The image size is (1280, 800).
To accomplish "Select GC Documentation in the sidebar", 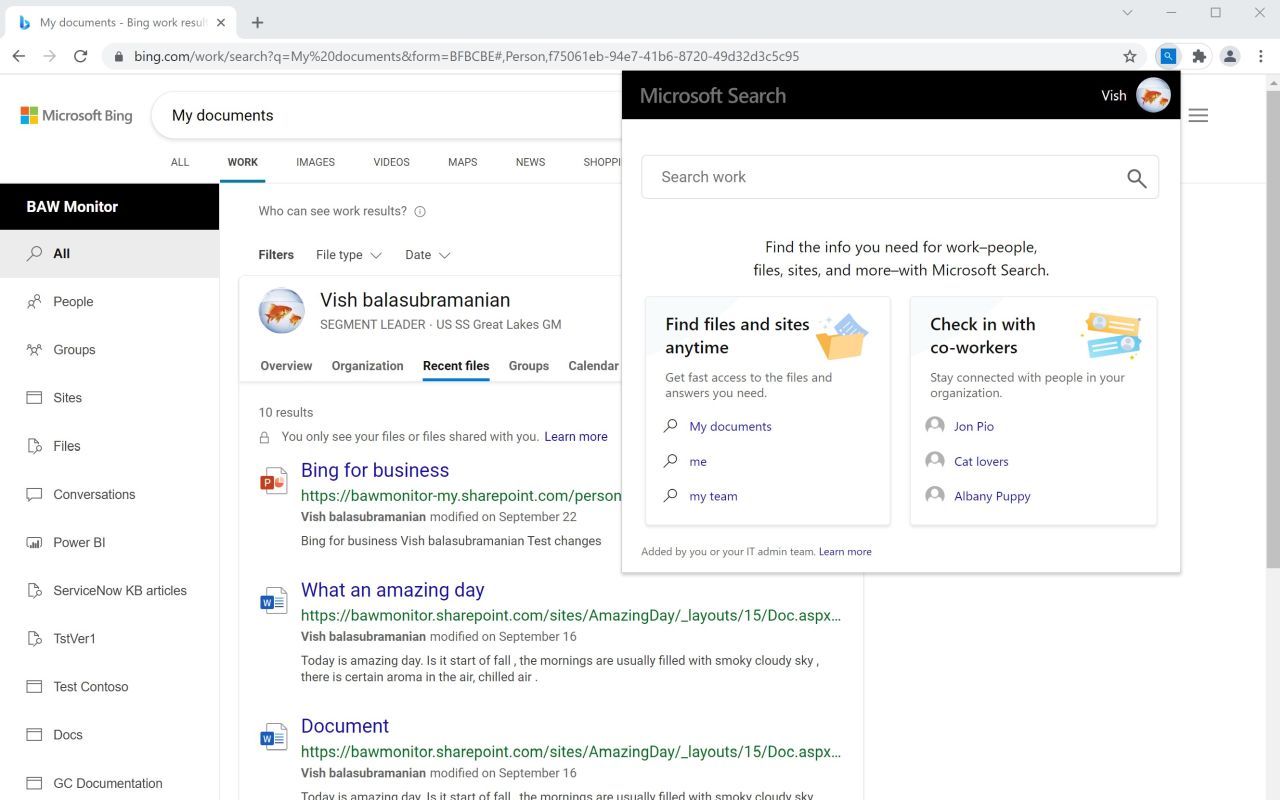I will pos(110,783).
